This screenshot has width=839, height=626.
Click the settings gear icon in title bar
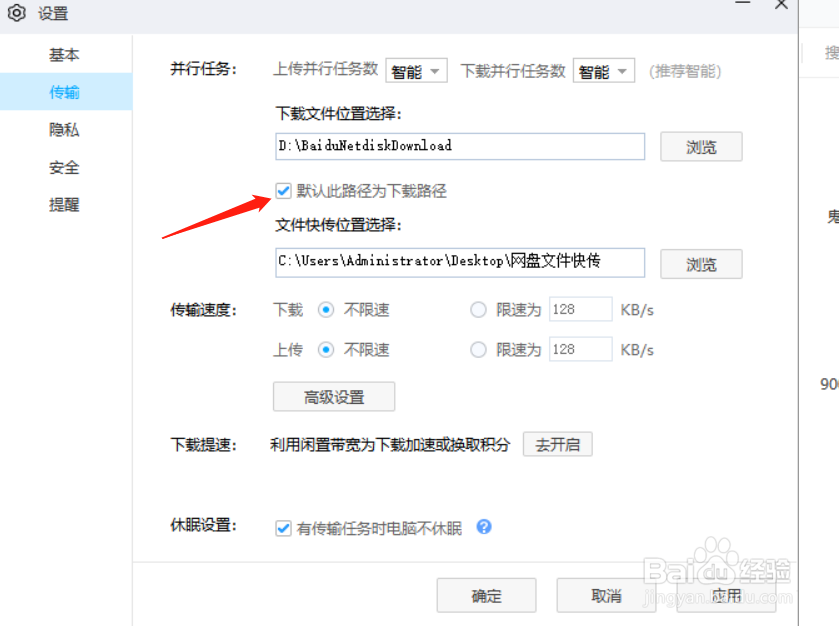(17, 12)
